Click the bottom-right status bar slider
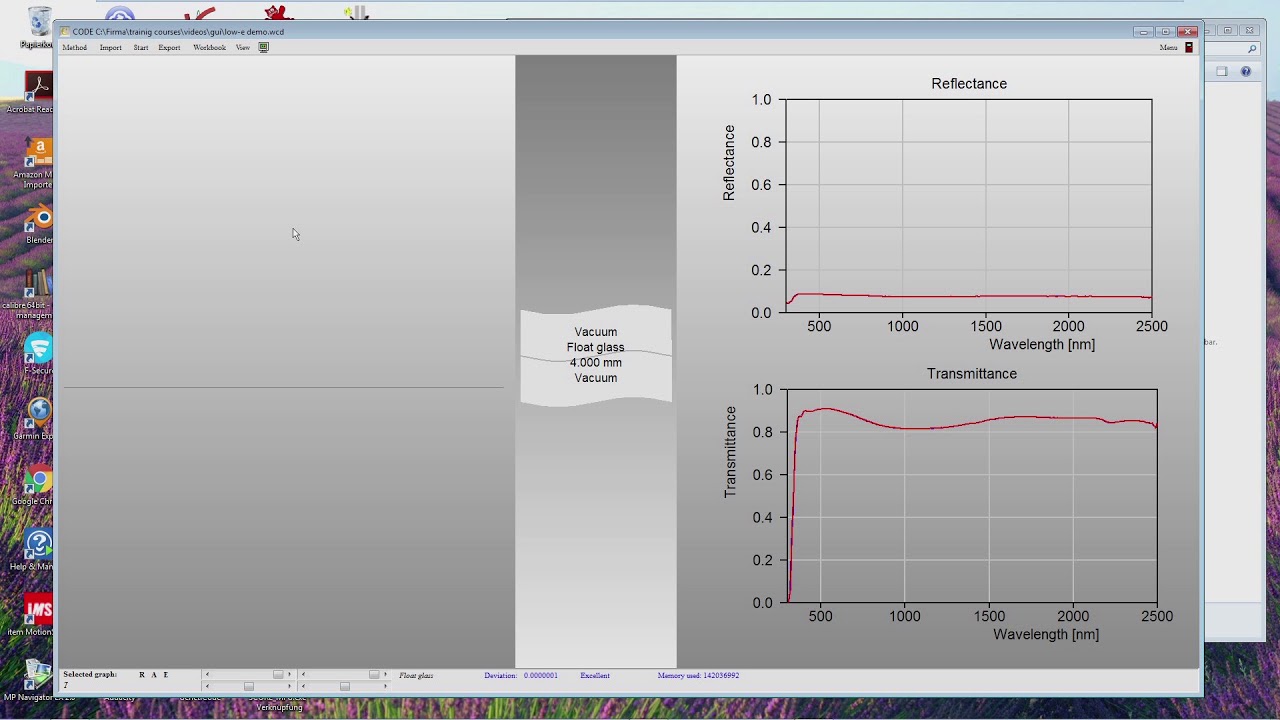The width and height of the screenshot is (1280, 720). click(344, 686)
